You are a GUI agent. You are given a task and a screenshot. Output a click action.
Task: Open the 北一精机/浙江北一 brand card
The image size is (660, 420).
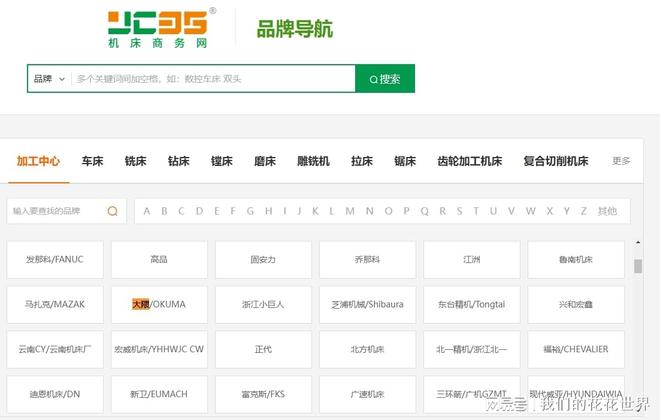point(471,349)
